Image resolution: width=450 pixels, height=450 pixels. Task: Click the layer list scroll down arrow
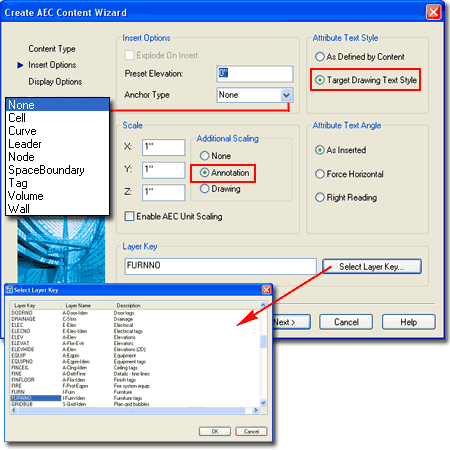coord(263,403)
